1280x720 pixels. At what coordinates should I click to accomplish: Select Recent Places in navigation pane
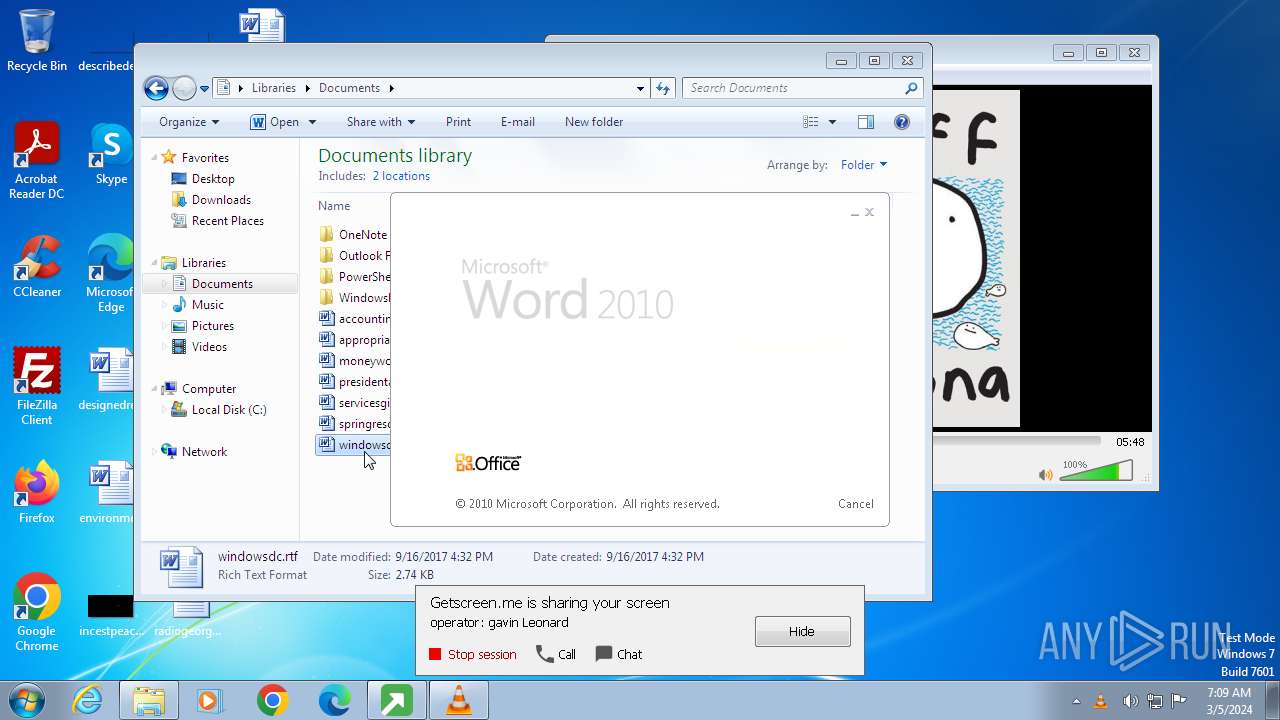tap(227, 221)
